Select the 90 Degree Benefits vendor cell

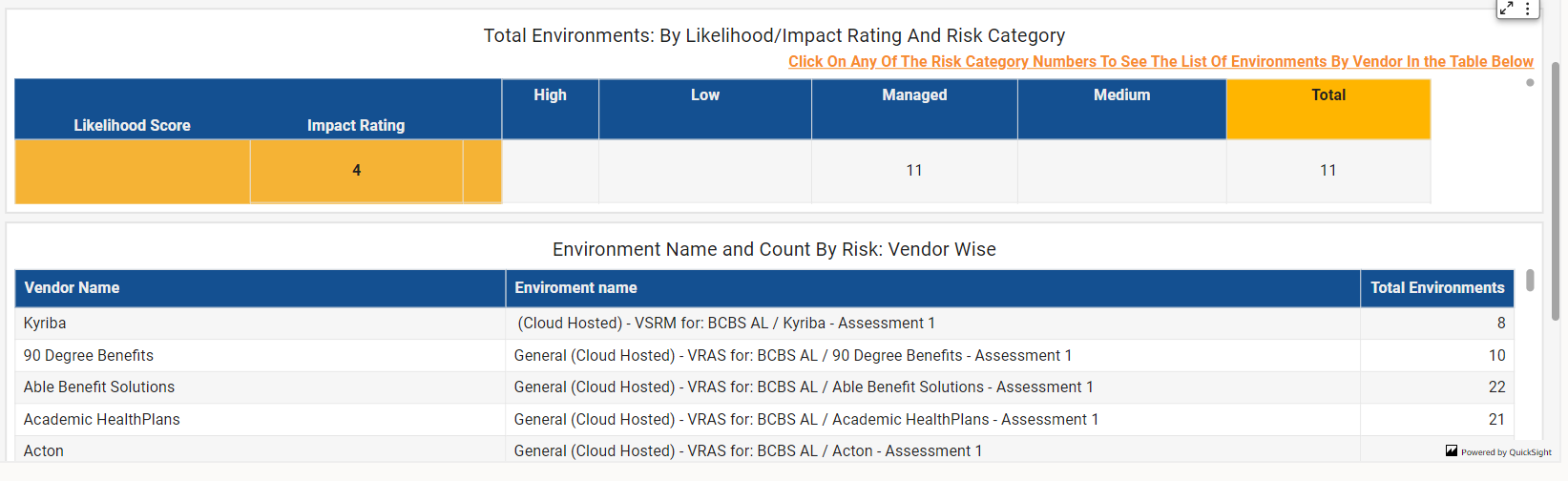[x=261, y=355]
